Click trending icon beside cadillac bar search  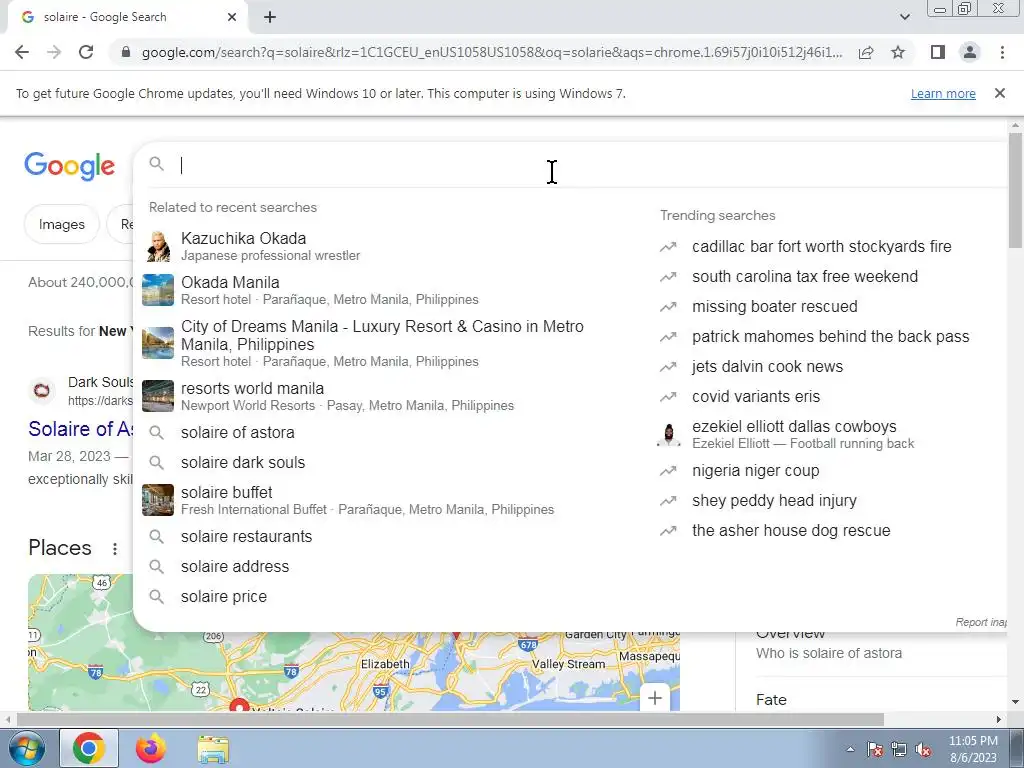click(x=668, y=247)
